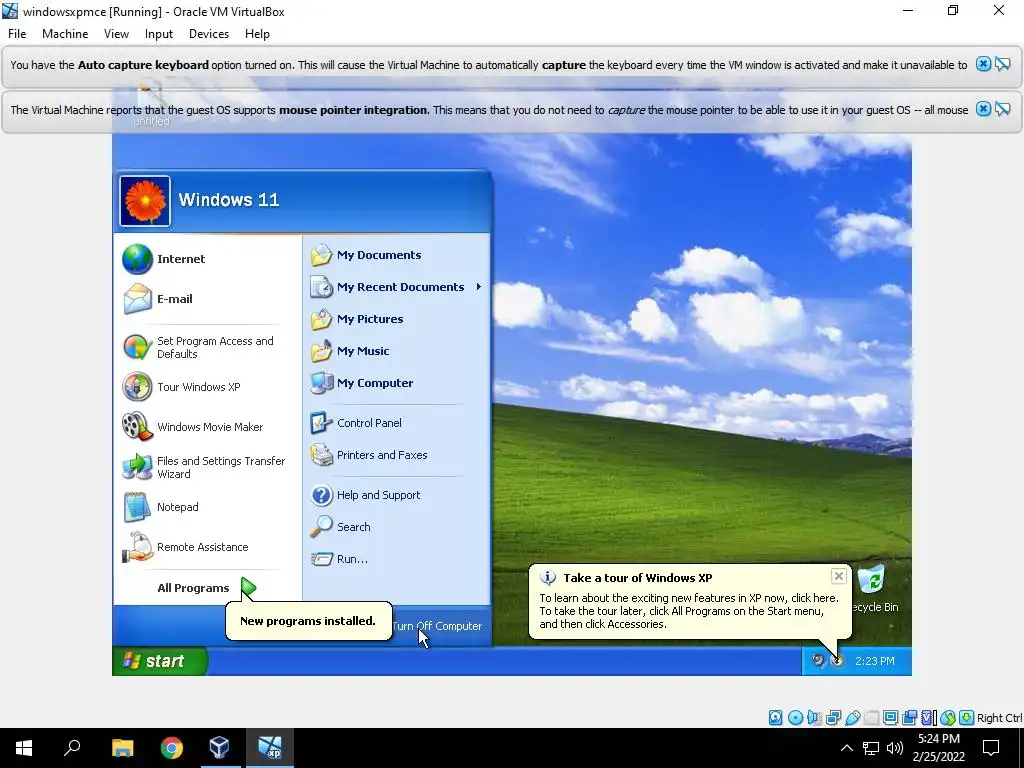Click the XP tray clock showing 2:23 PM
The image size is (1024, 768).
[874, 661]
